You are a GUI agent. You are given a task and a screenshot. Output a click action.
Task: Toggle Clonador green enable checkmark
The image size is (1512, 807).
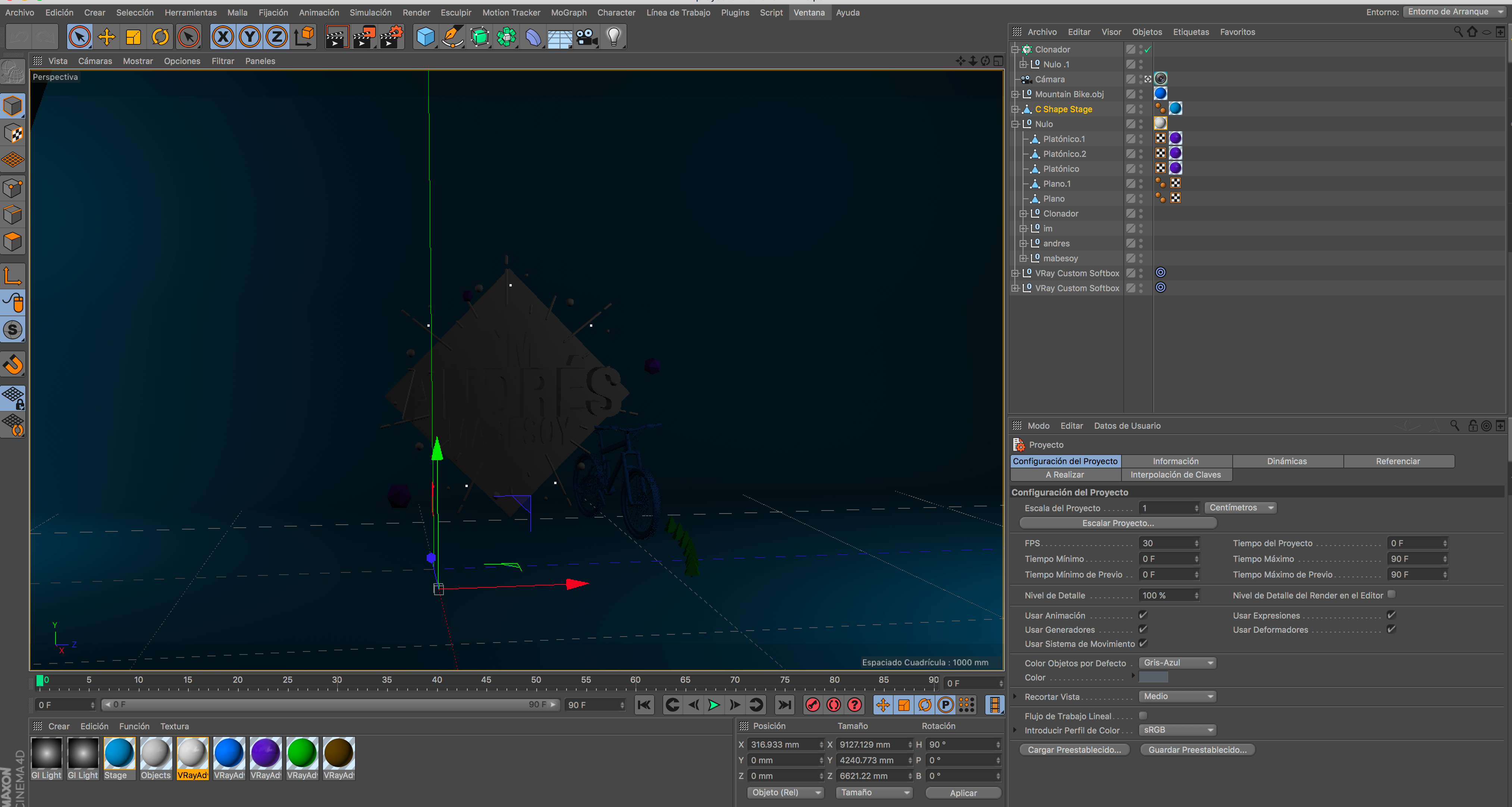point(1148,49)
